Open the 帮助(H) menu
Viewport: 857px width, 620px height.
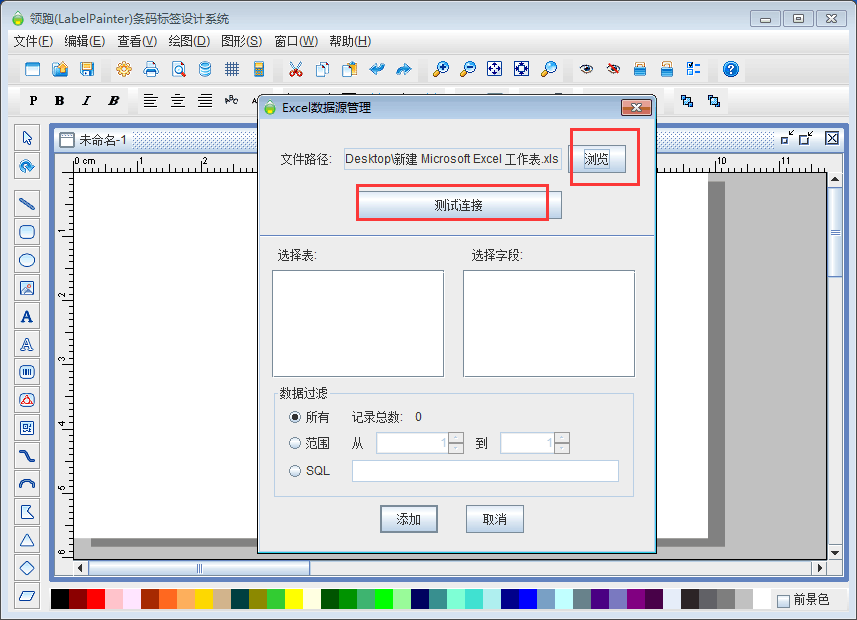coord(350,41)
